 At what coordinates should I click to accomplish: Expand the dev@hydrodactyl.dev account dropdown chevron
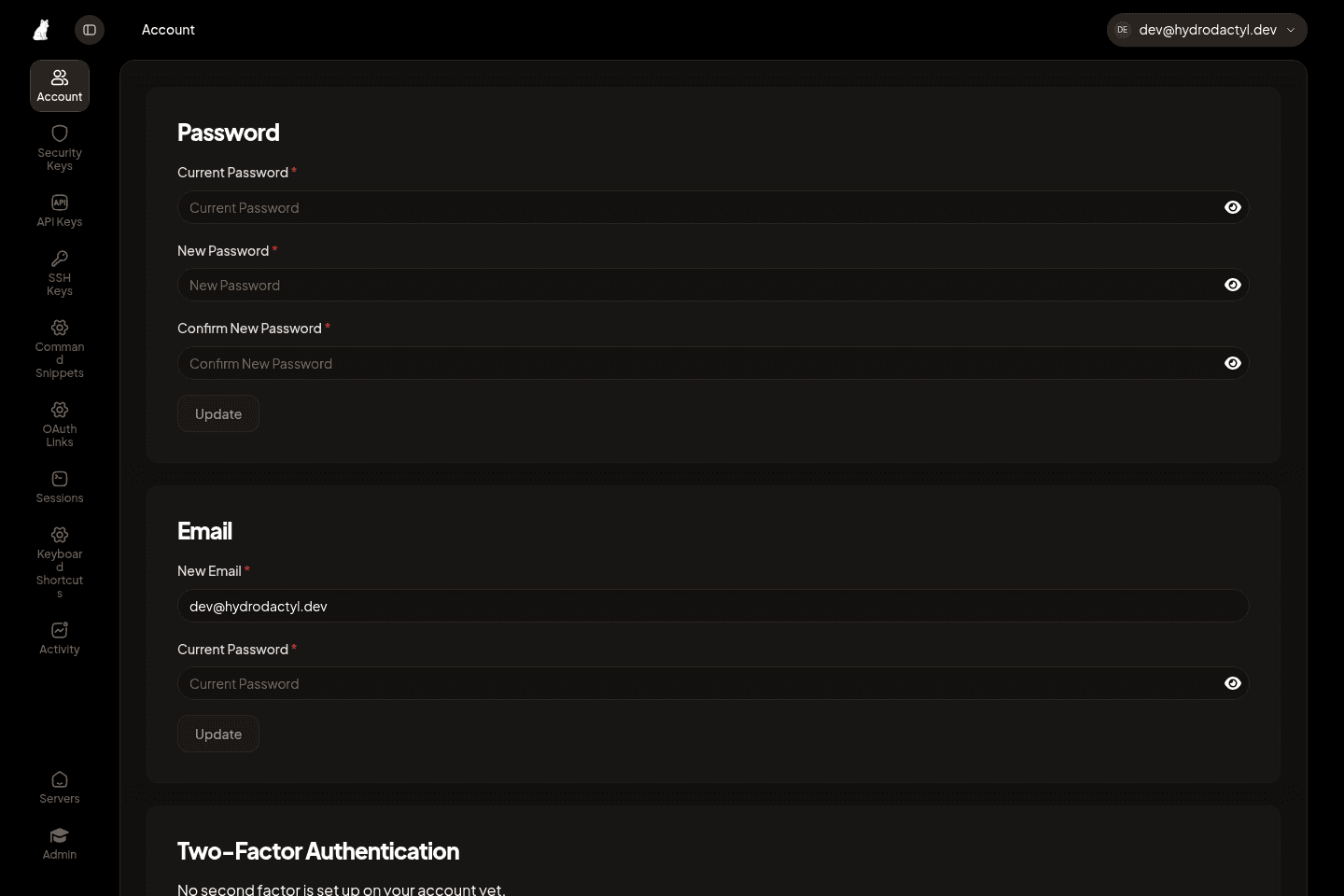1291,30
